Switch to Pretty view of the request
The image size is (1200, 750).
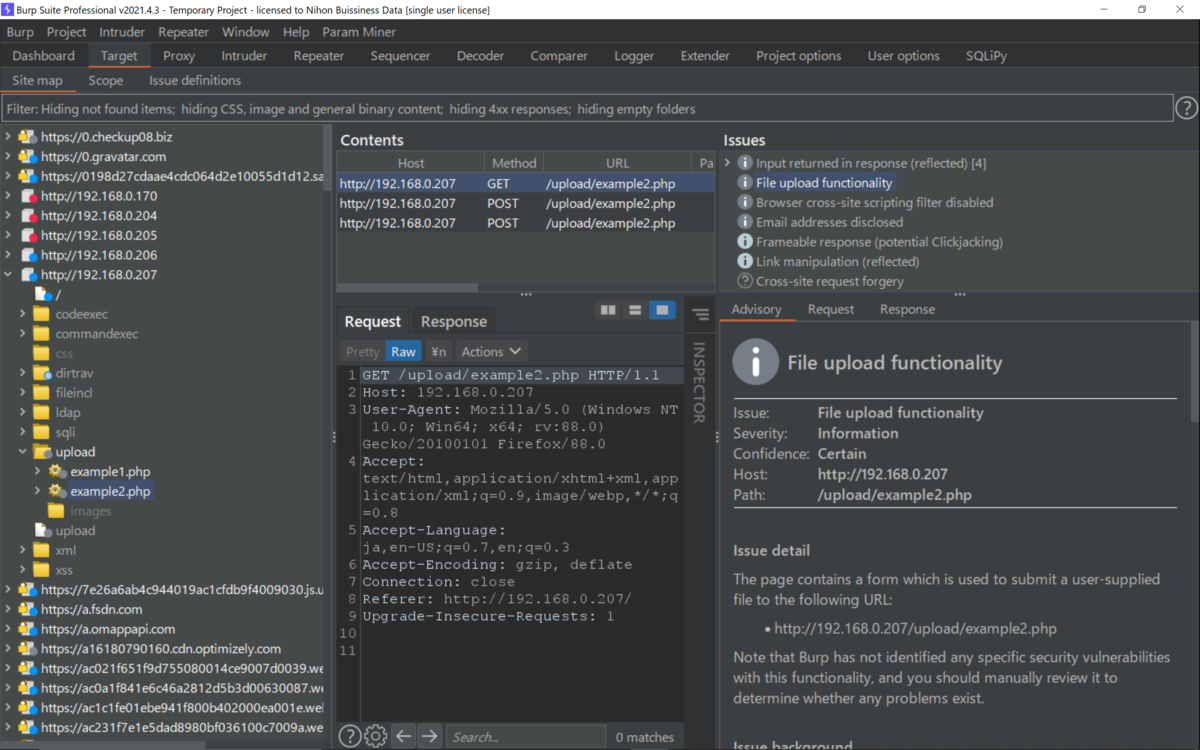tap(362, 351)
